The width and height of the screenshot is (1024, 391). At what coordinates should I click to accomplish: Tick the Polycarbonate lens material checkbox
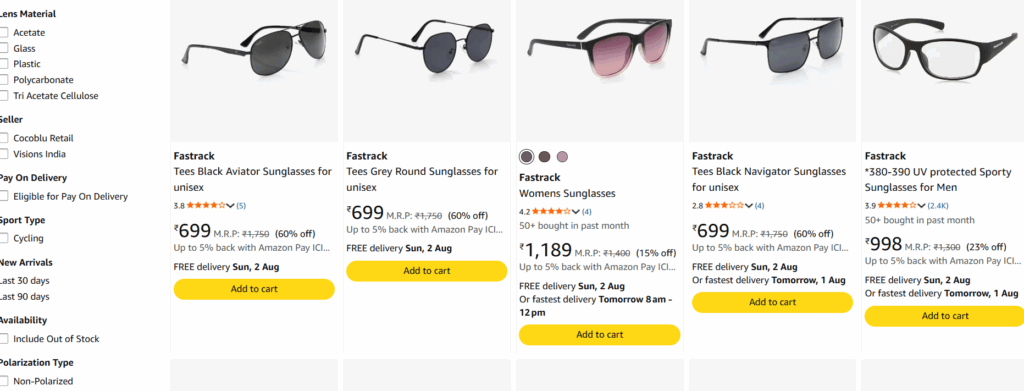coord(4,80)
